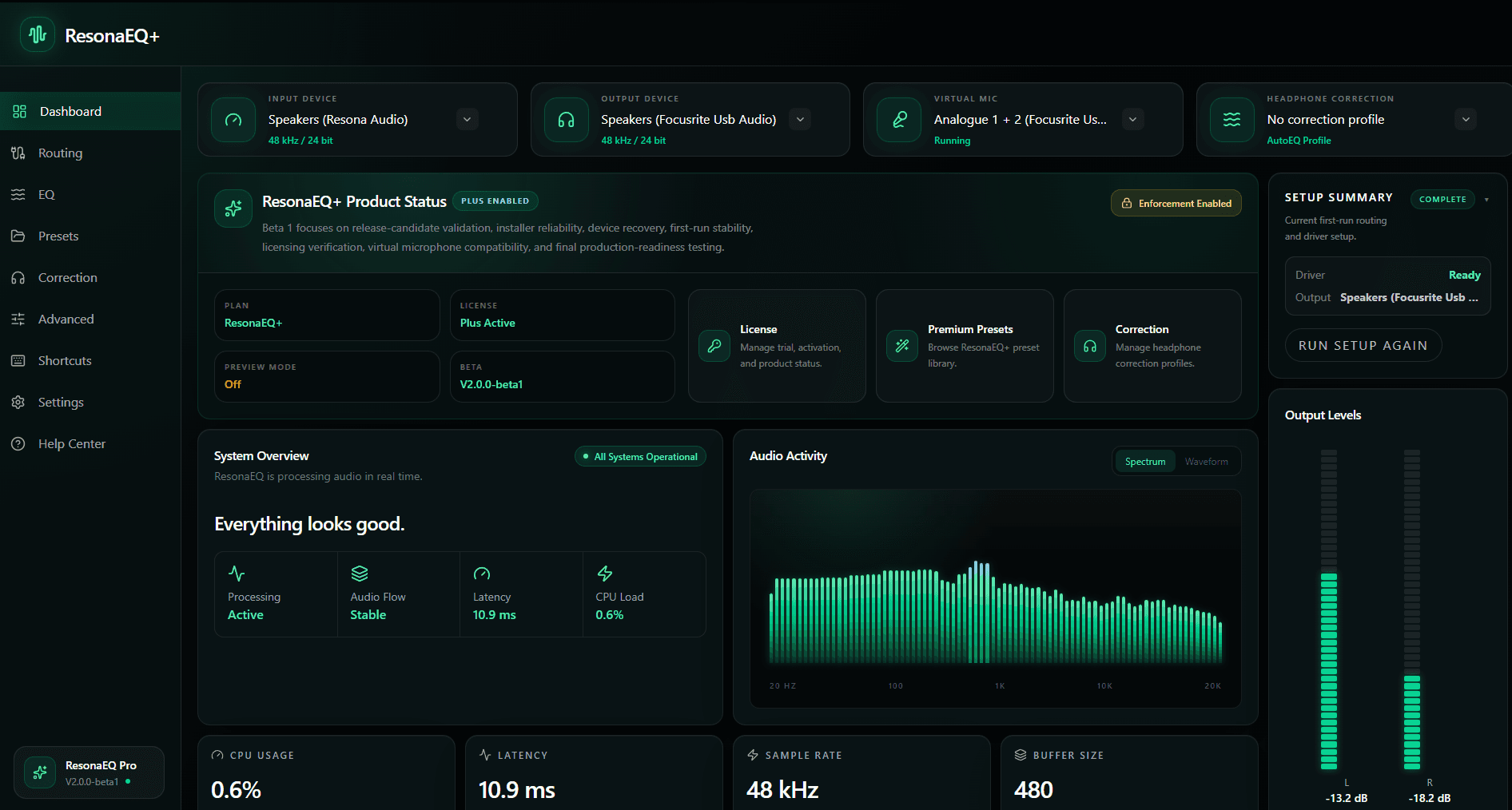Click the left channel output level meter
This screenshot has width=1512, height=810.
[x=1329, y=609]
